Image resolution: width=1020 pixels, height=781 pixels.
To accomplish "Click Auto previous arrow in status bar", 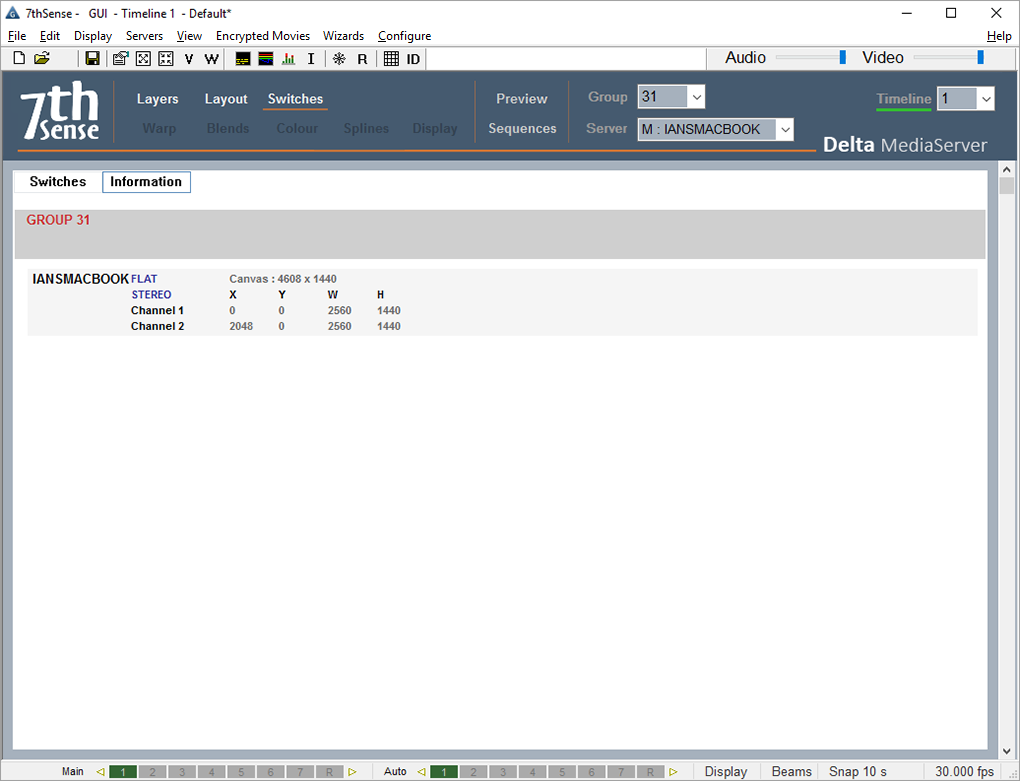I will pos(421,772).
